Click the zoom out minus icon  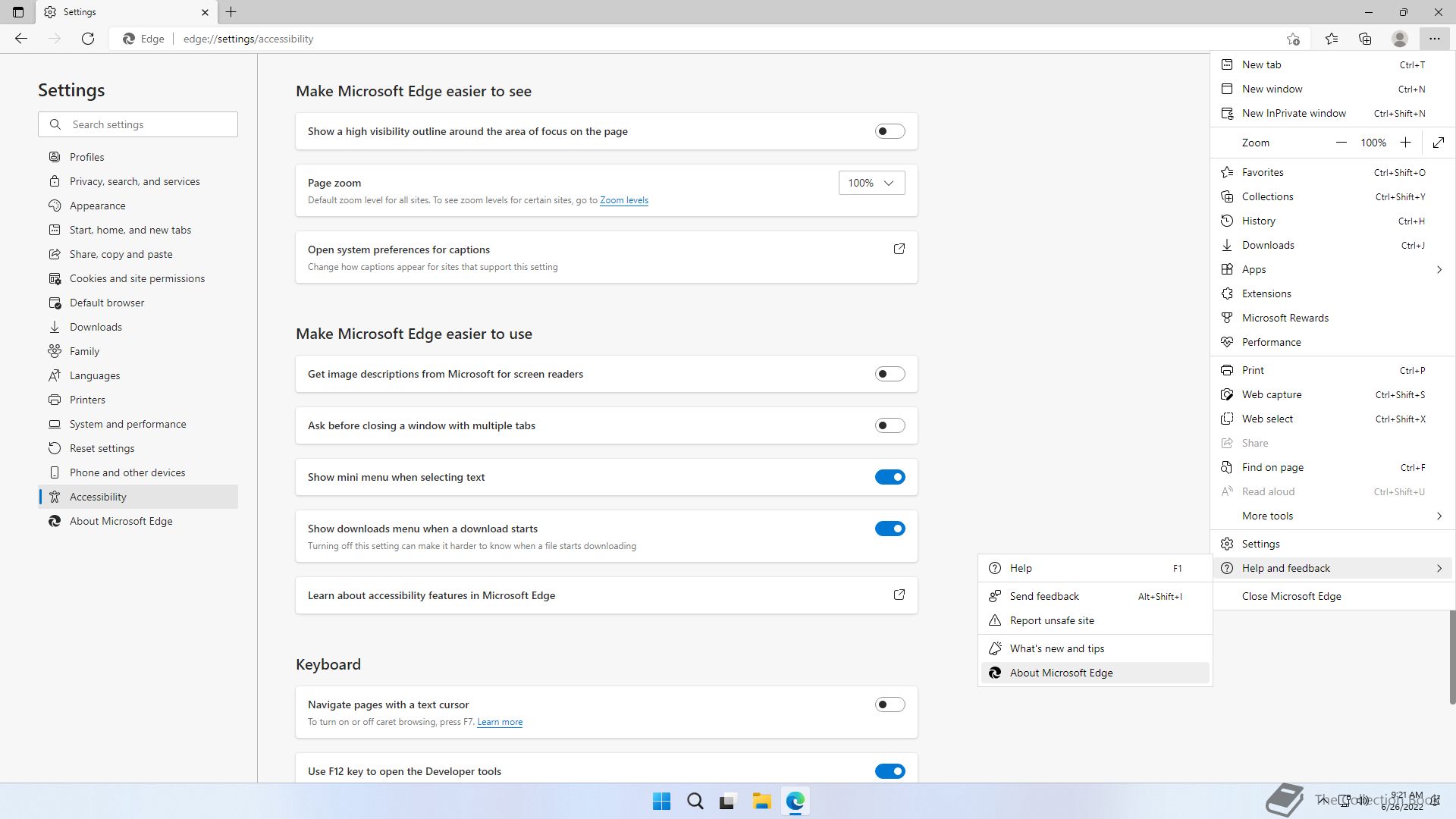pyautogui.click(x=1341, y=143)
